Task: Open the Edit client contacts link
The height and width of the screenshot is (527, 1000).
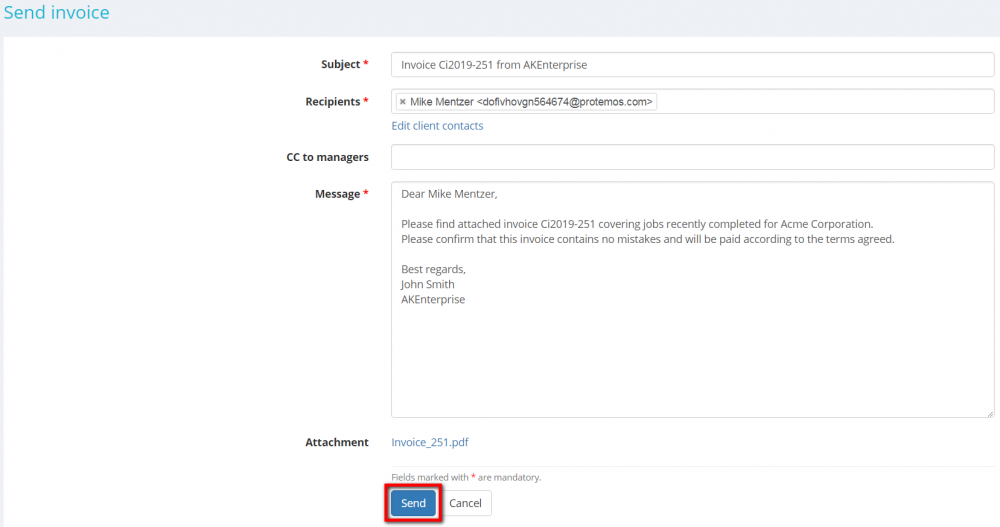Action: [x=437, y=126]
